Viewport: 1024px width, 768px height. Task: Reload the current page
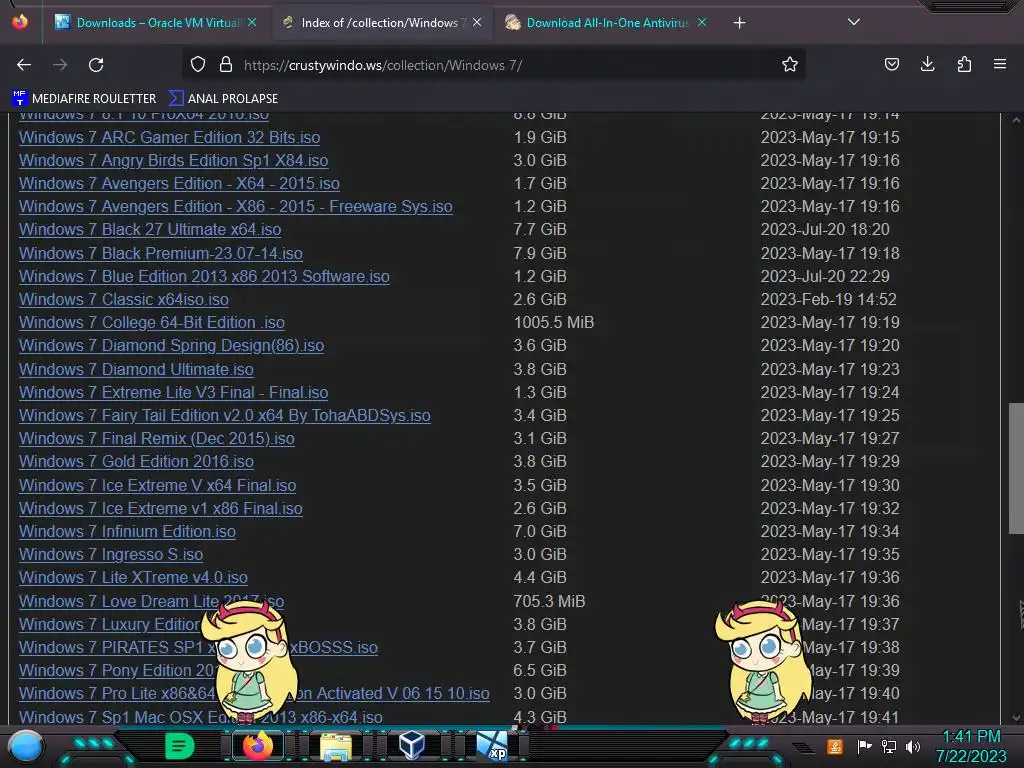[x=96, y=65]
